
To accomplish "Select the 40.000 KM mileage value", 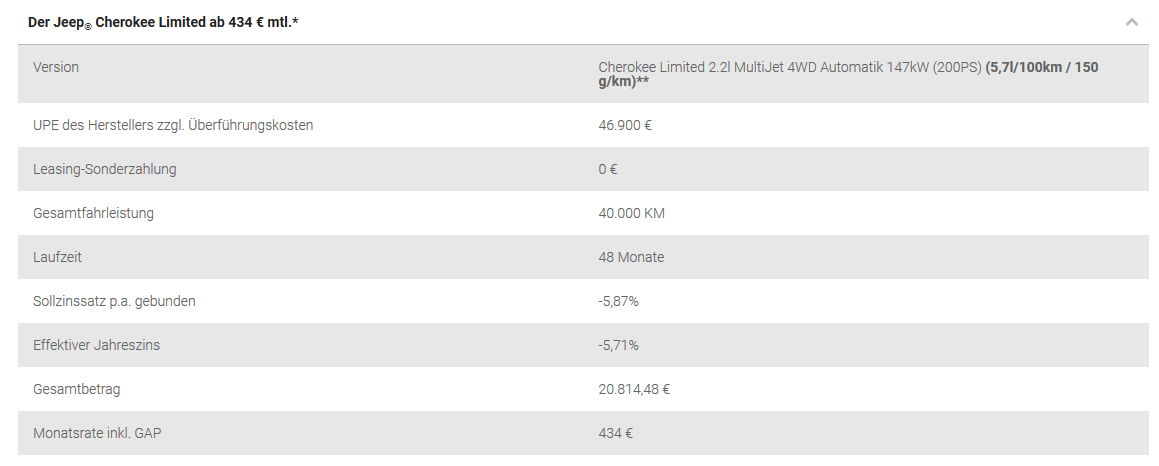I will tap(631, 213).
